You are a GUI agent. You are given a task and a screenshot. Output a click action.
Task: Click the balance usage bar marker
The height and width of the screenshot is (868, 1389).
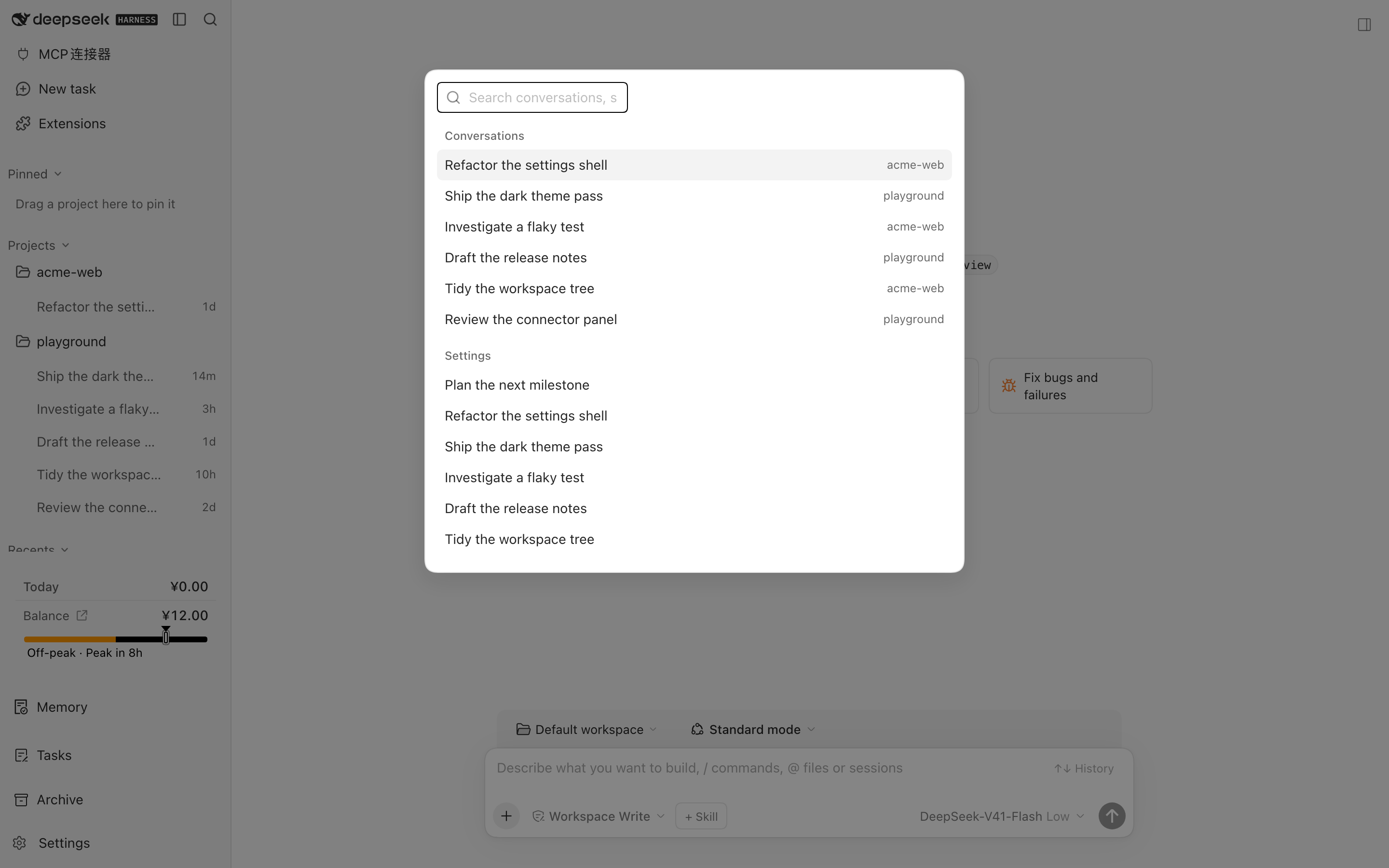[x=166, y=635]
